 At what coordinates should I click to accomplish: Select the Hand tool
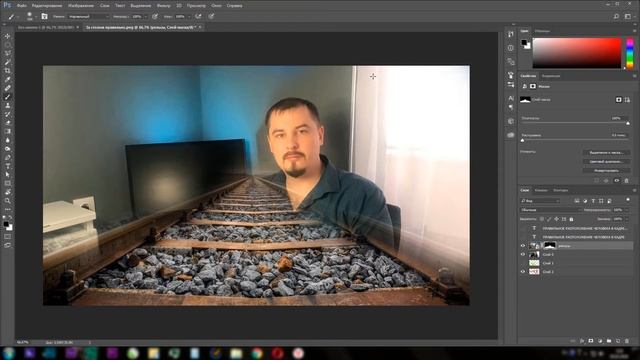[7, 192]
